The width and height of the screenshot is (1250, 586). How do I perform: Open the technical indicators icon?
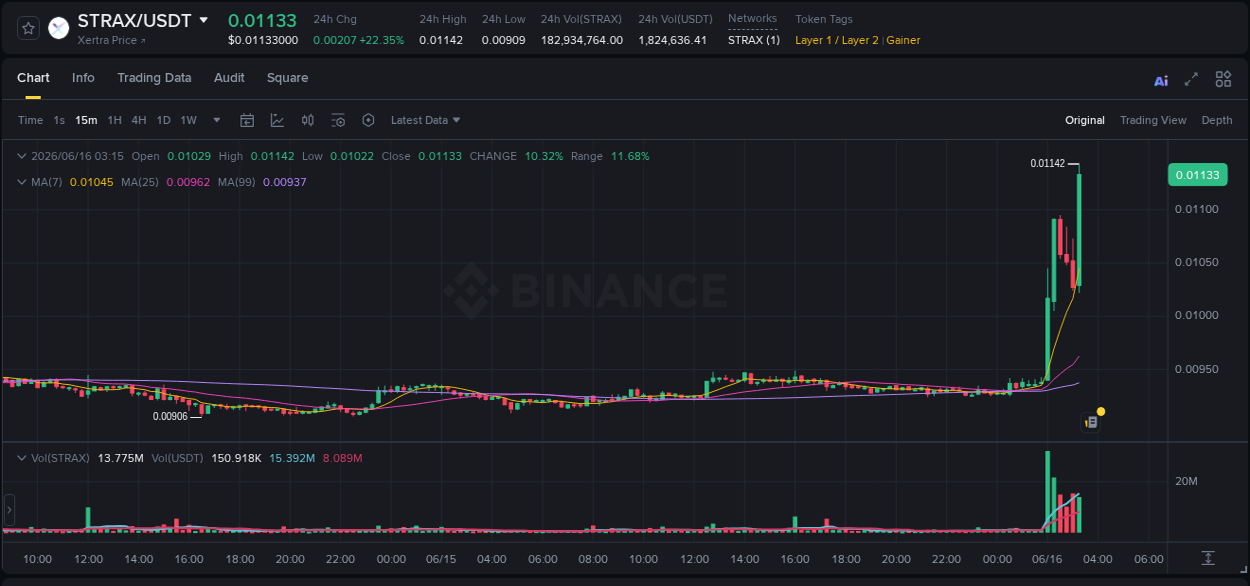pos(277,120)
